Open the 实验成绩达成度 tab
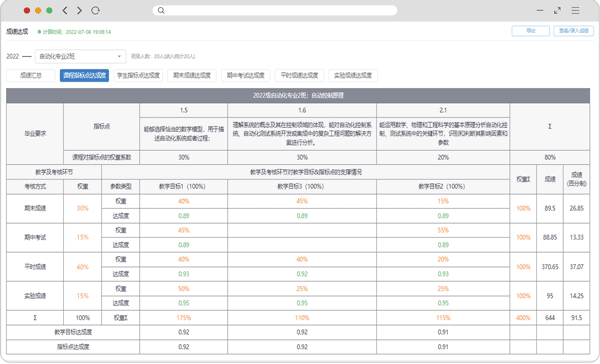Image resolution: width=600 pixels, height=364 pixels. [x=353, y=75]
